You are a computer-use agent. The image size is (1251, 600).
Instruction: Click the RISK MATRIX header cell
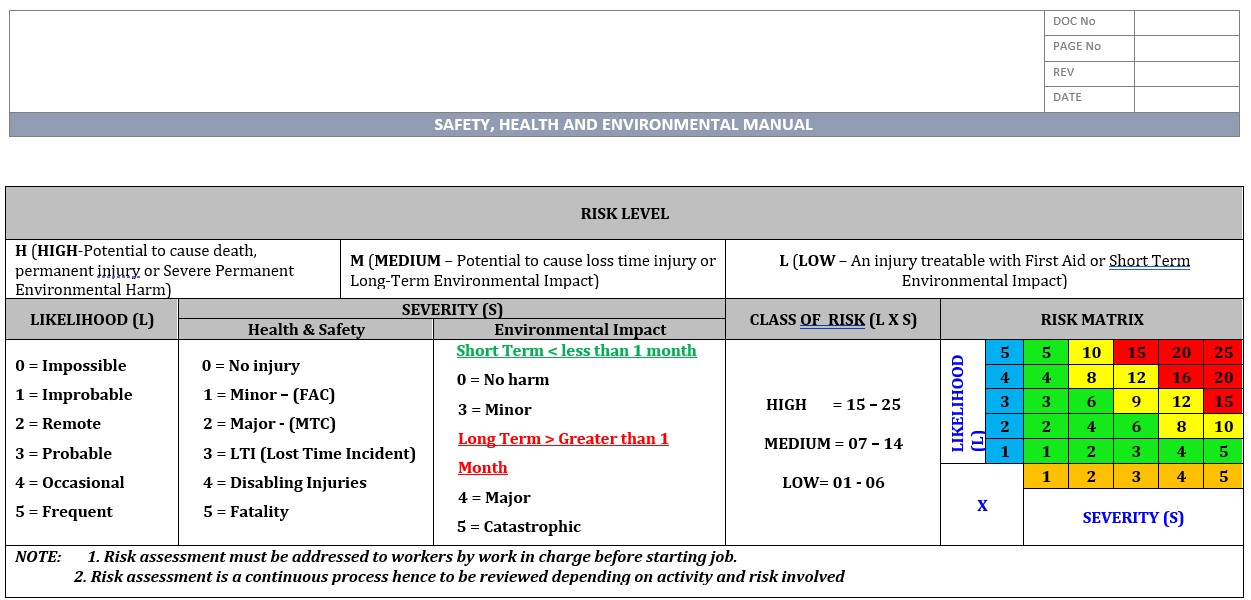click(x=1092, y=319)
